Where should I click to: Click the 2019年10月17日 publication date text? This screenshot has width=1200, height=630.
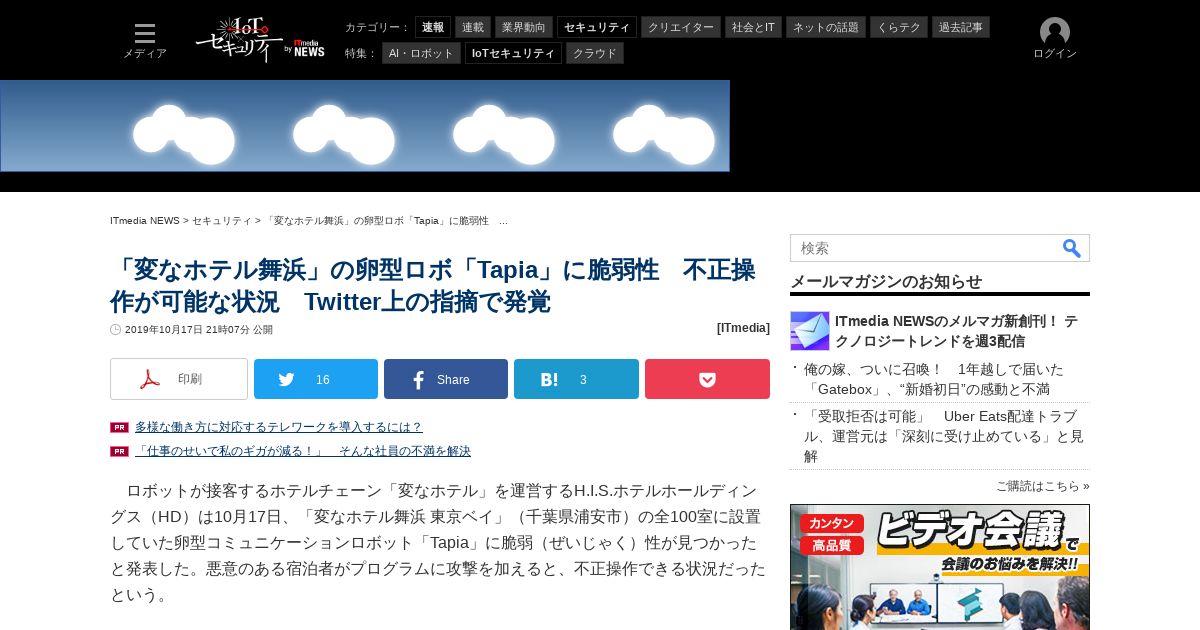199,330
